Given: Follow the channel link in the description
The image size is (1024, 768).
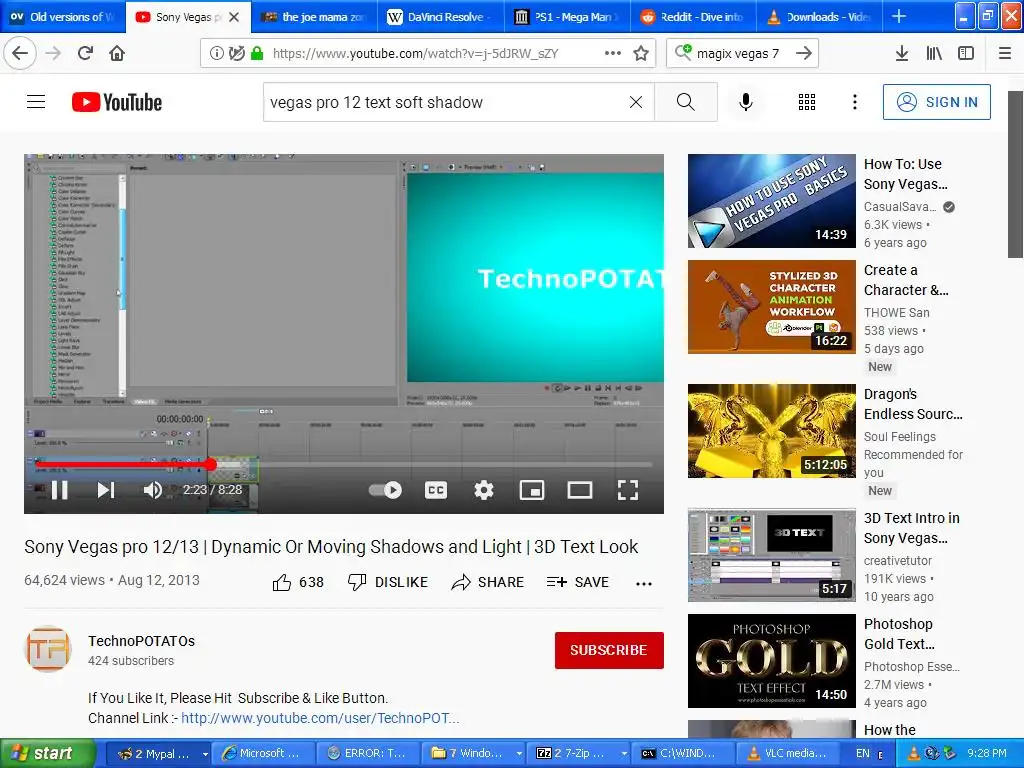Looking at the screenshot, I should (320, 718).
